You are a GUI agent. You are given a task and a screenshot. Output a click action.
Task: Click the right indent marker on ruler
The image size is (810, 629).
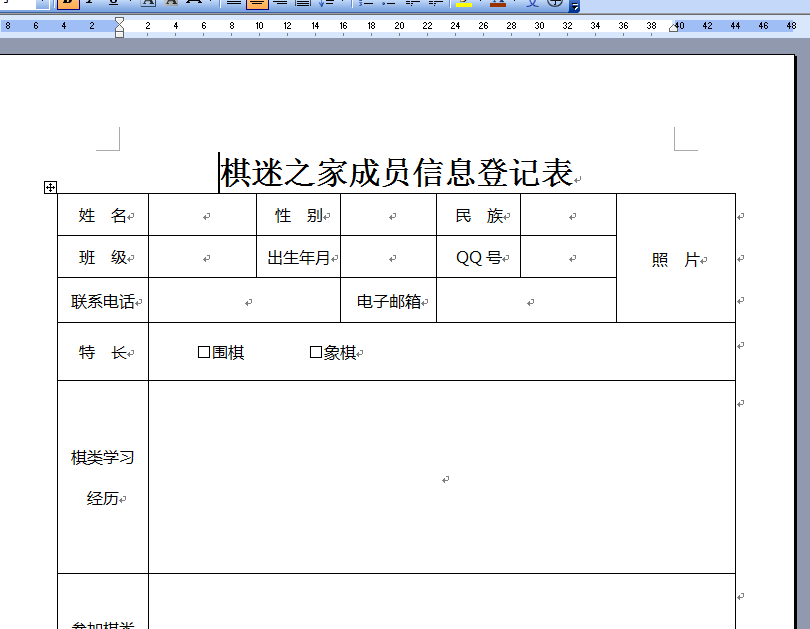(x=673, y=28)
